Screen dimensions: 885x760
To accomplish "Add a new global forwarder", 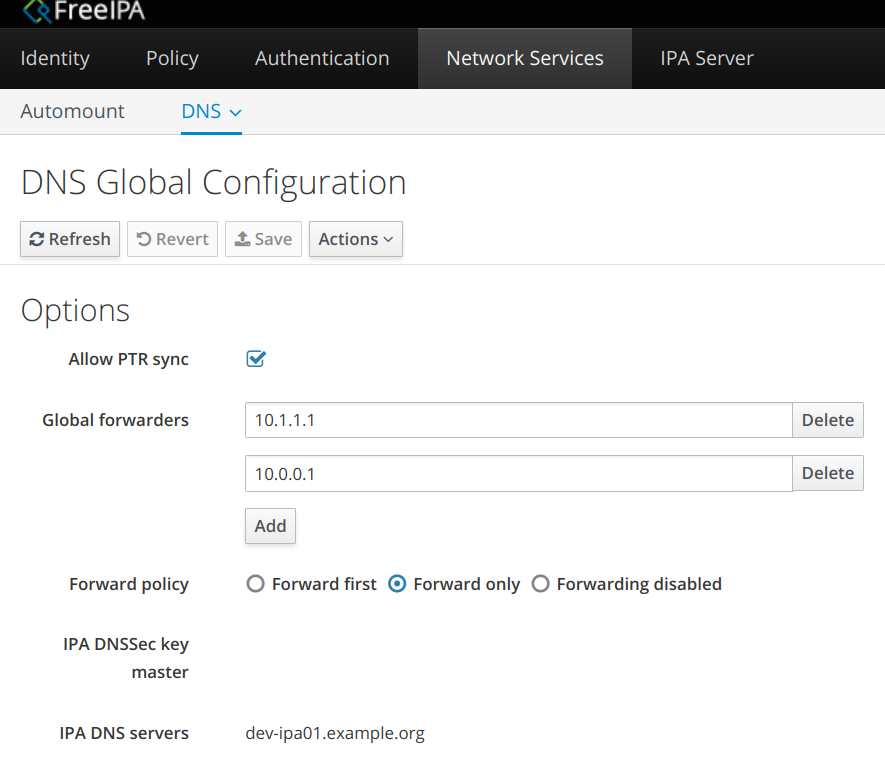I will (270, 526).
